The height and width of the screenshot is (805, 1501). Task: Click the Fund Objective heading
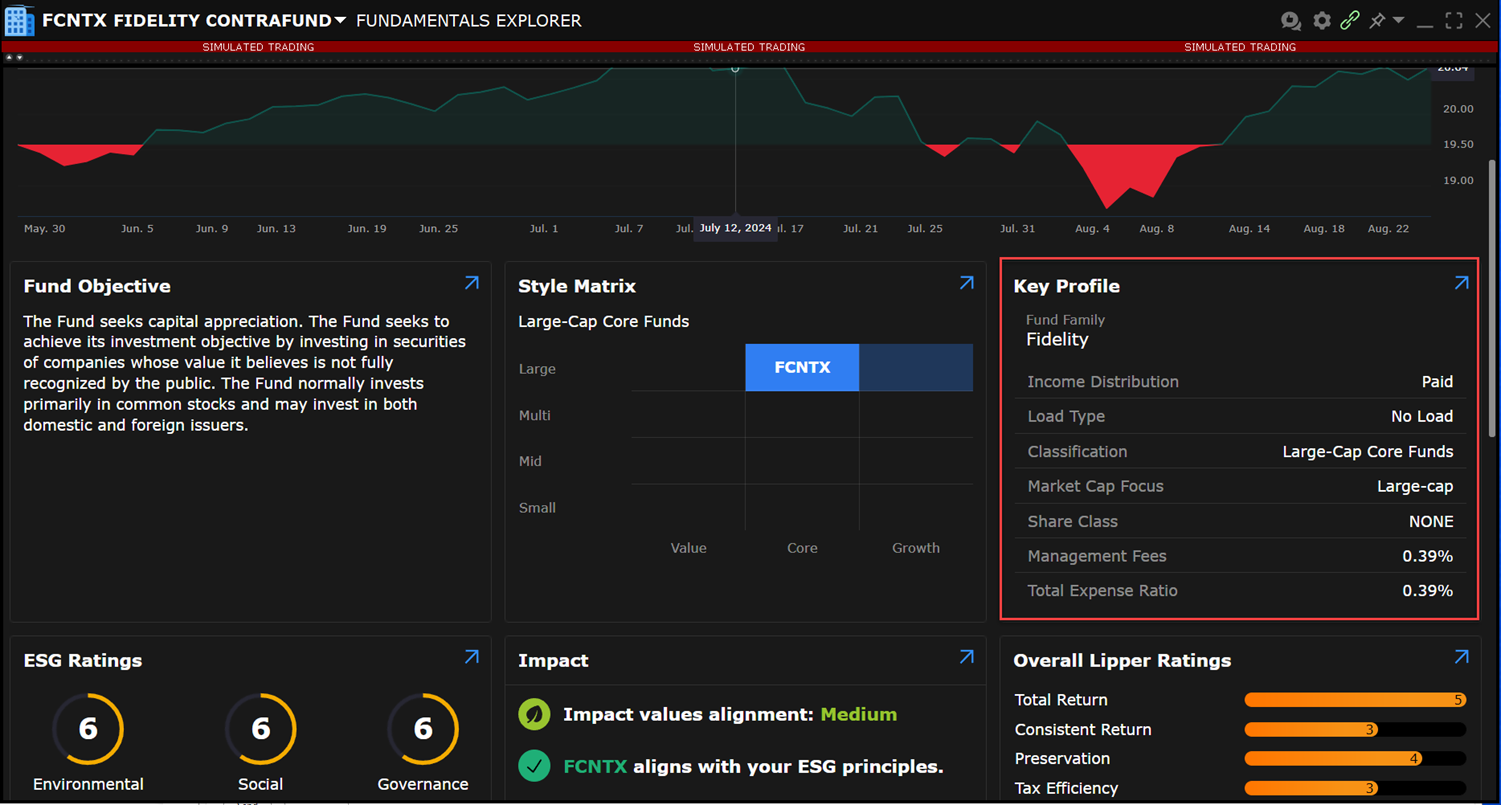pyautogui.click(x=97, y=286)
